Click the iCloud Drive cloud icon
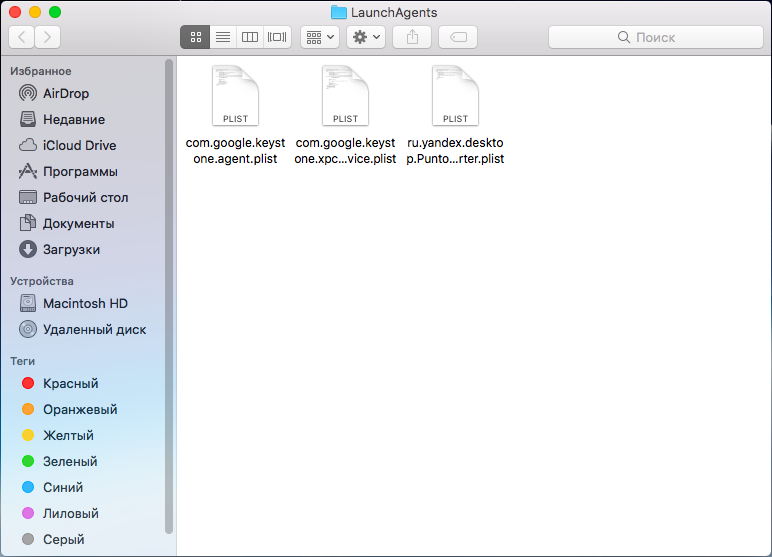Screen dimensions: 772x557 coord(28,145)
